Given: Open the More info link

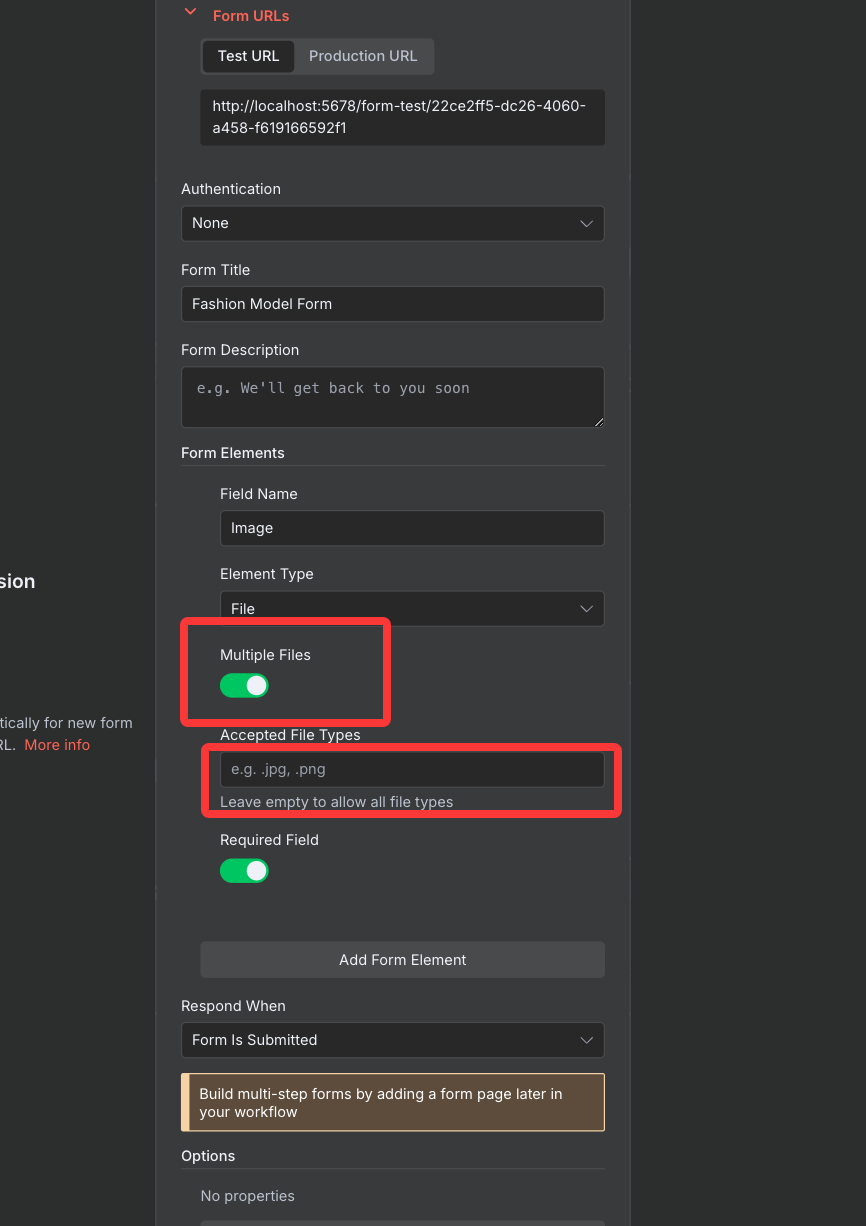Looking at the screenshot, I should click(57, 745).
